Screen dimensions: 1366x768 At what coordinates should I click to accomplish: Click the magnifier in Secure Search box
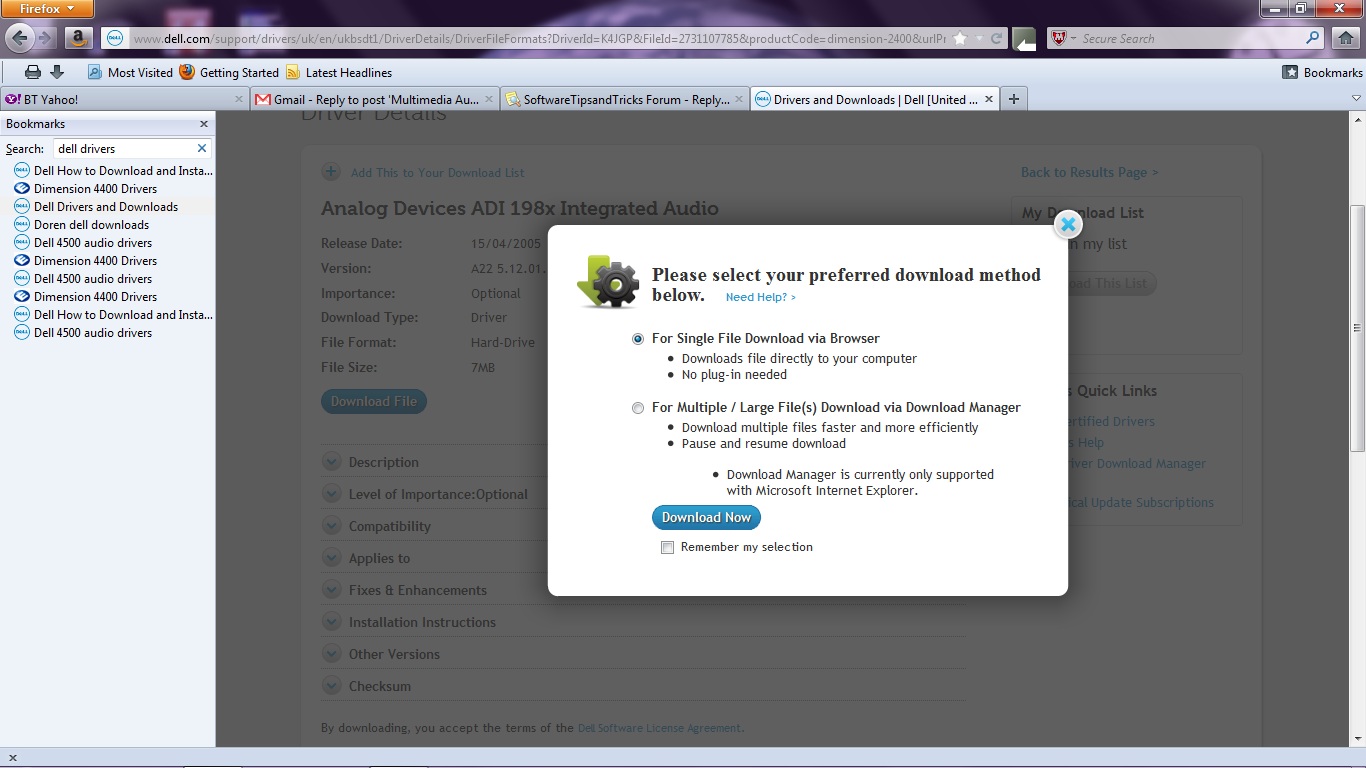pos(1313,39)
